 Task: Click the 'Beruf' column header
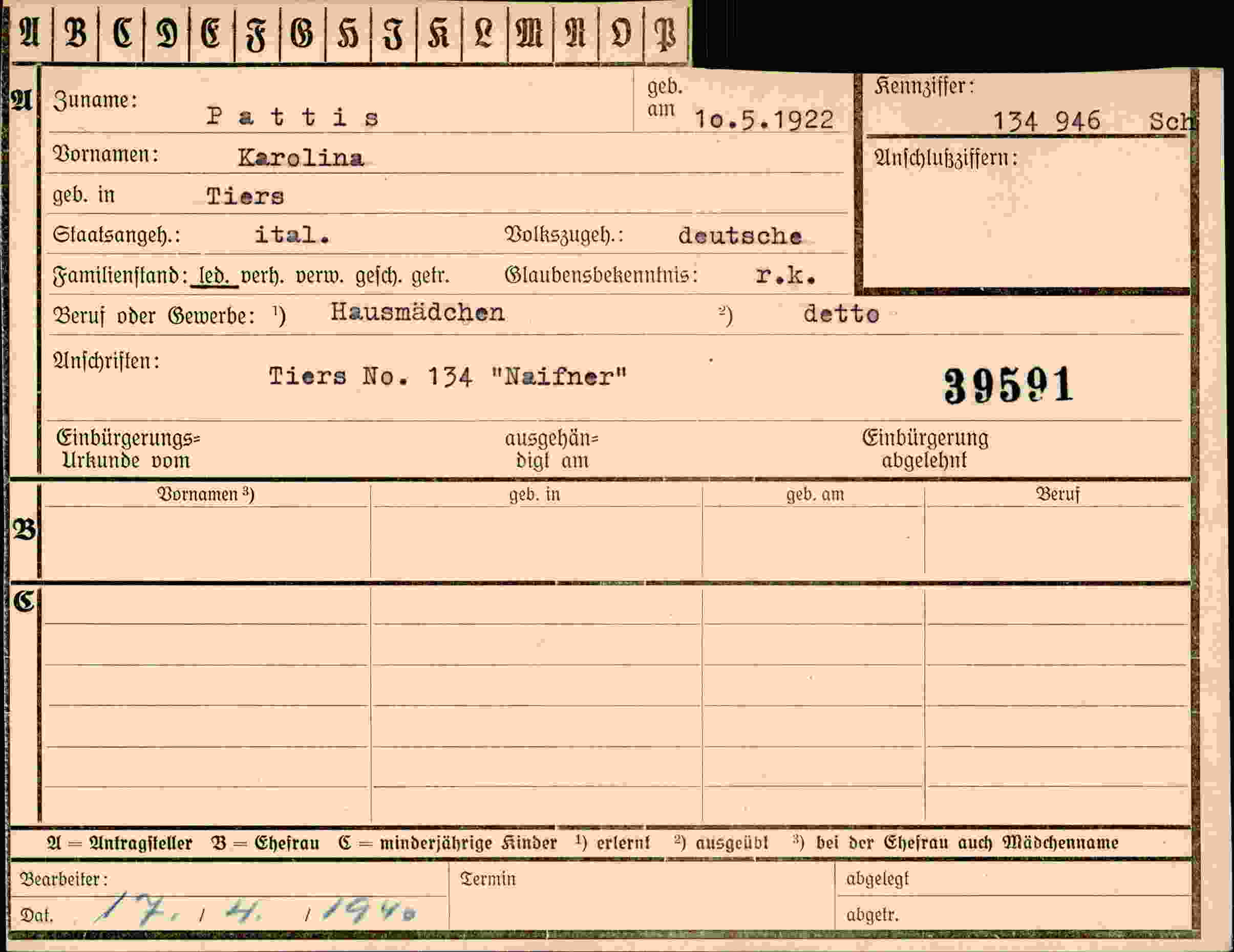[1058, 494]
